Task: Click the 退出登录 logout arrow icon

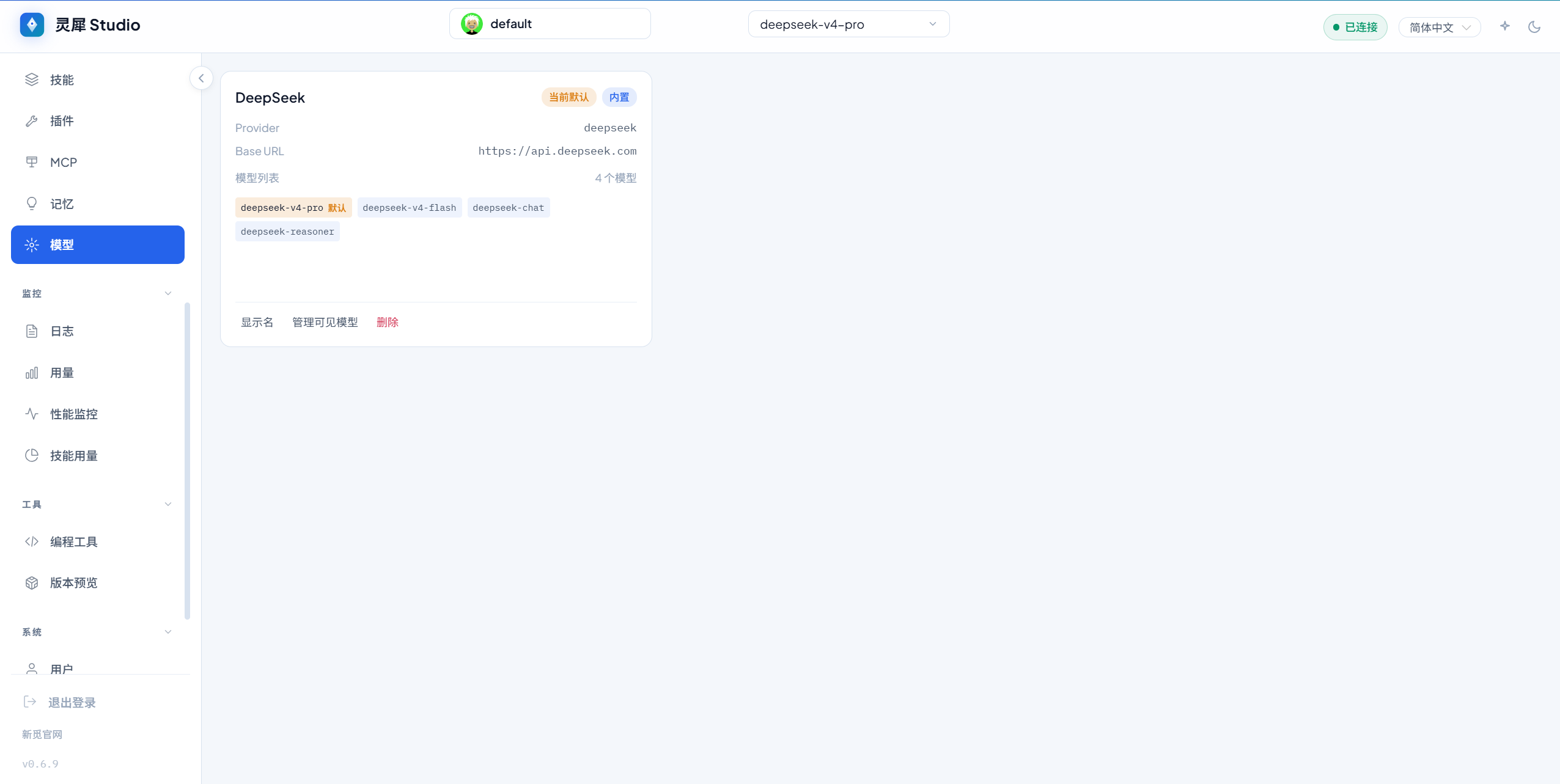Action: [30, 702]
